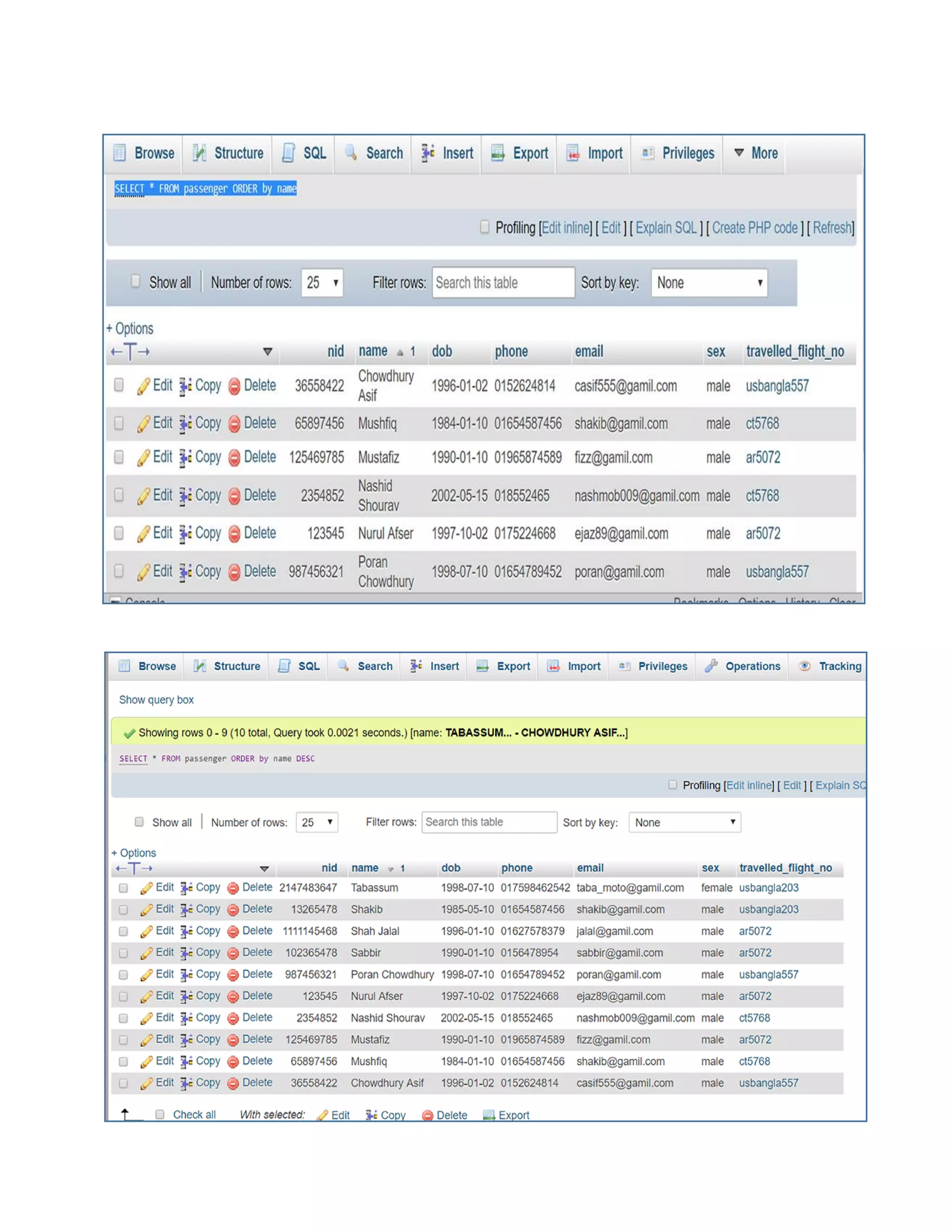
Task: Click Create PHP code link
Action: click(754, 228)
